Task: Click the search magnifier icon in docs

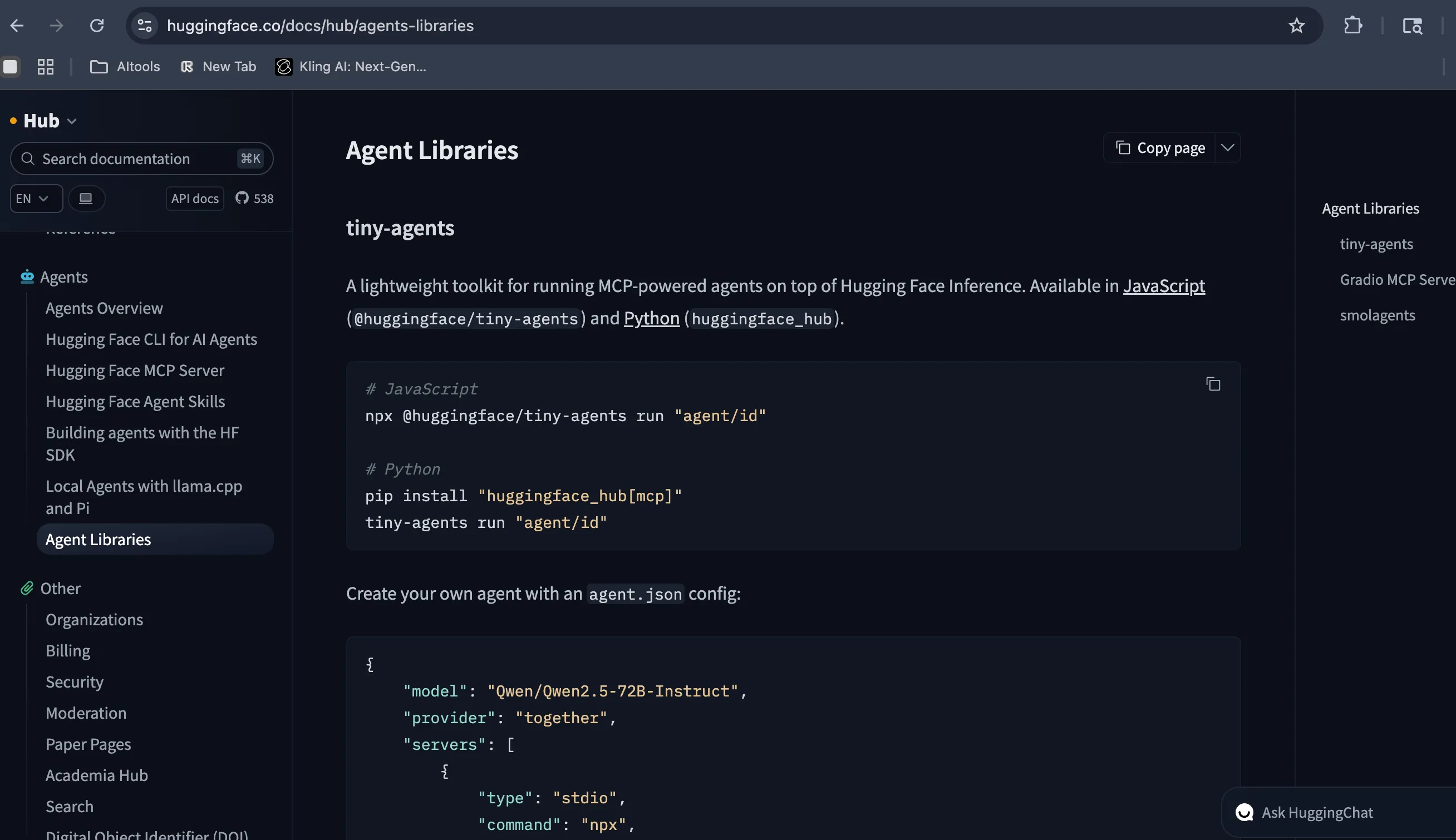Action: (x=28, y=158)
